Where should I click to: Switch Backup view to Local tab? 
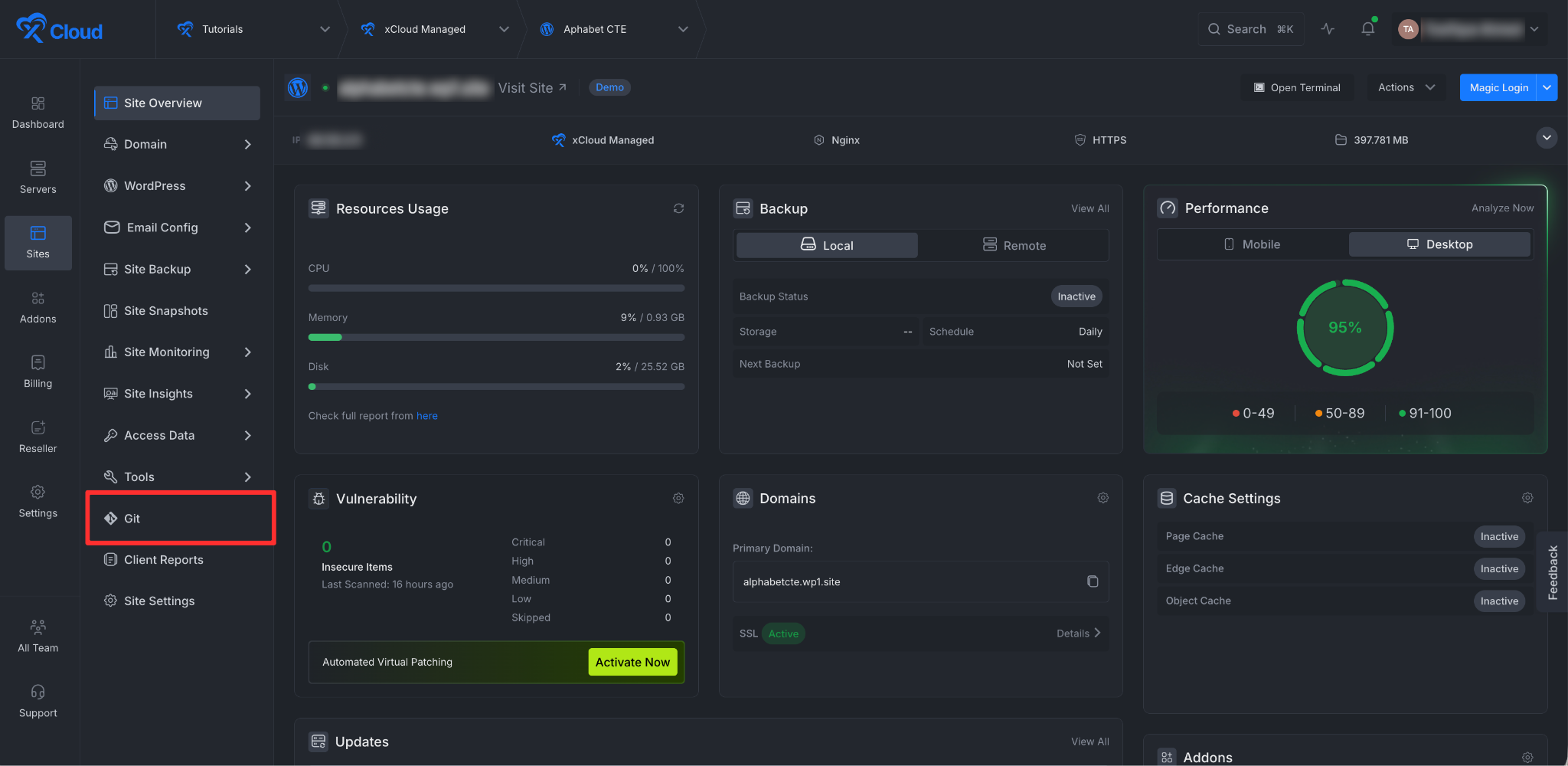pos(827,245)
